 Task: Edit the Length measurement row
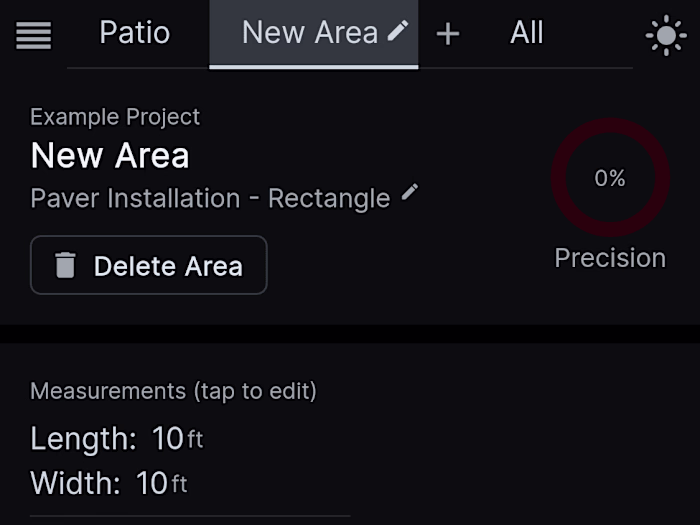point(117,438)
